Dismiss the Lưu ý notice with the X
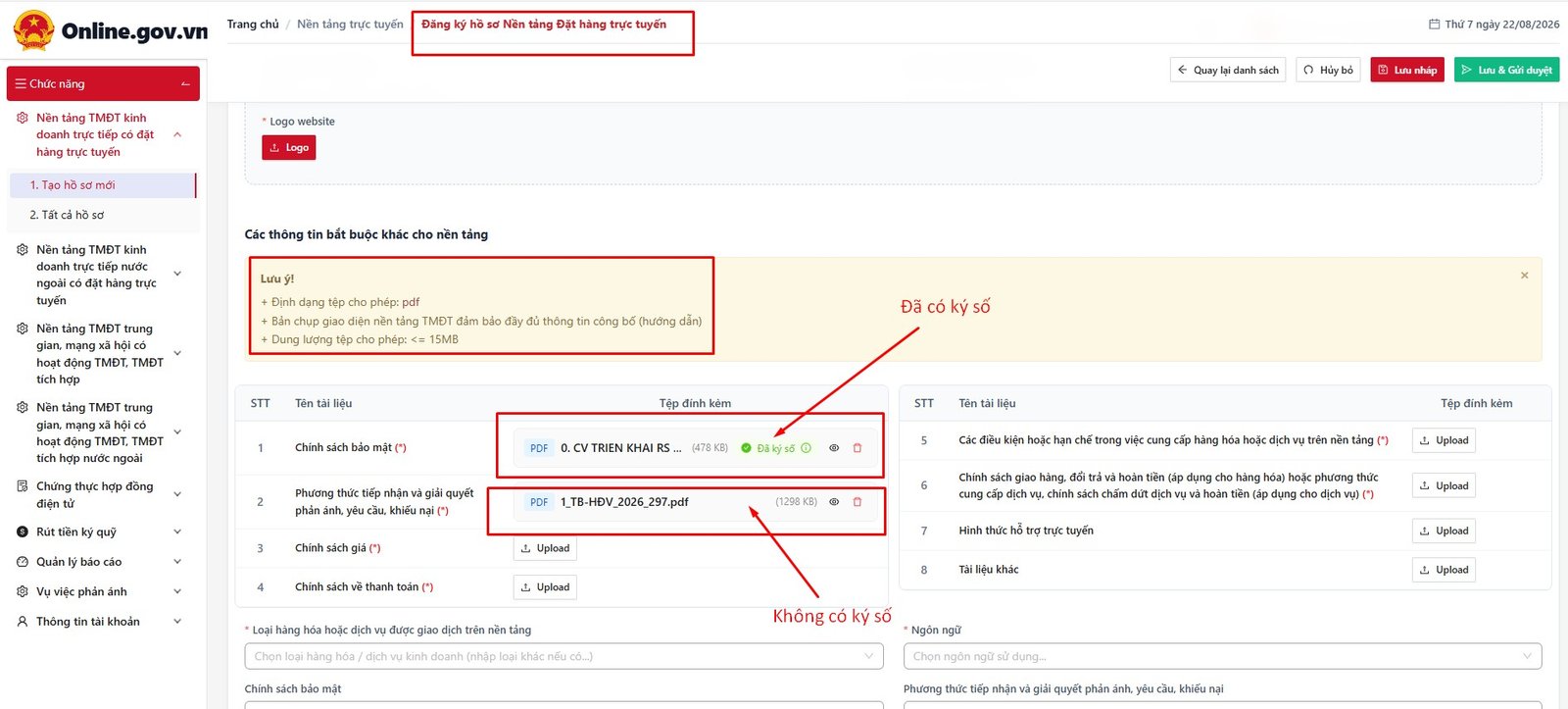1568x709 pixels. [x=1524, y=276]
